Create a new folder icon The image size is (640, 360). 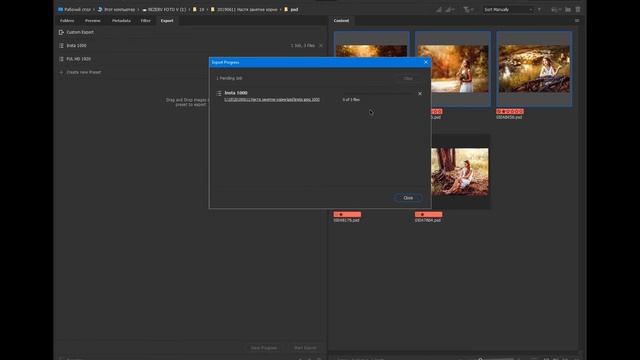[568, 9]
